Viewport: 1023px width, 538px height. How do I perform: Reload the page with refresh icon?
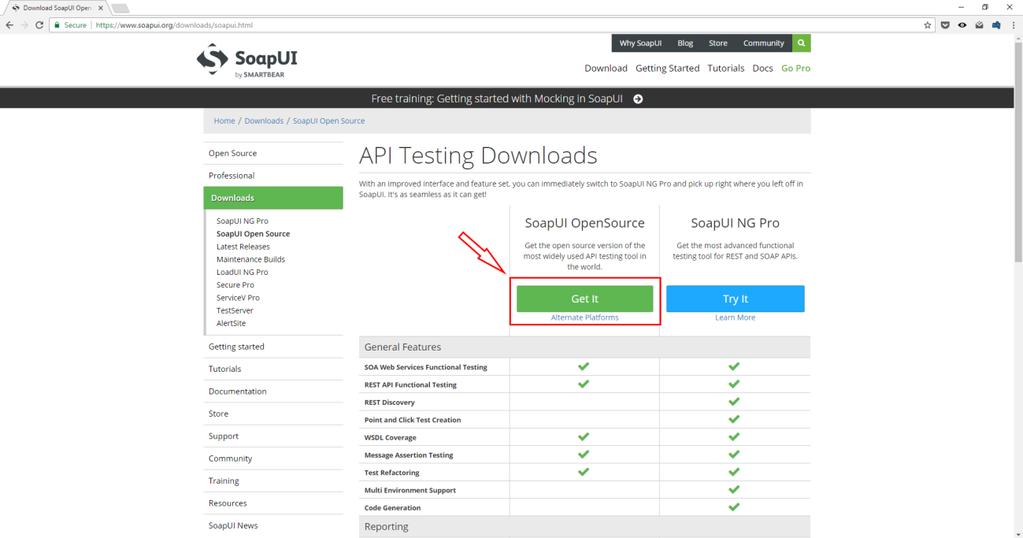click(x=39, y=25)
